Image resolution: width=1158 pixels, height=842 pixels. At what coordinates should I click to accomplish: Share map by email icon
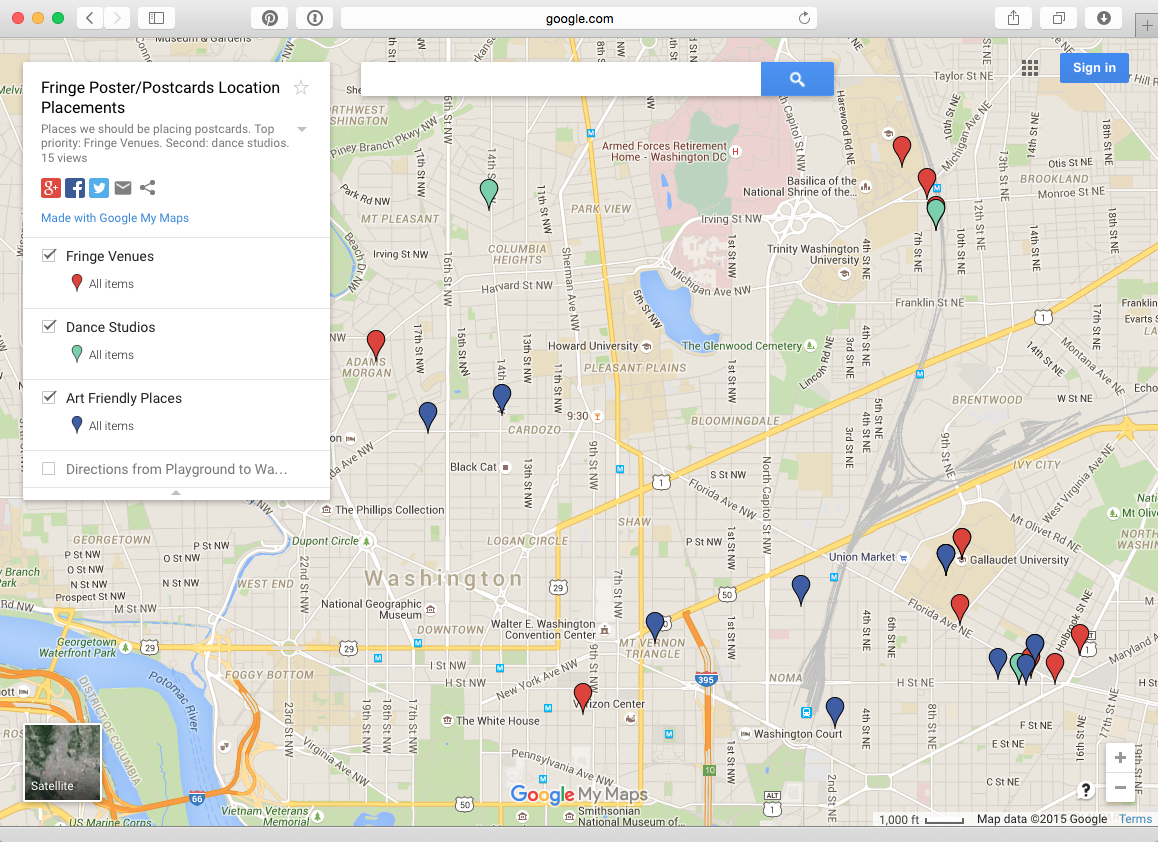click(123, 188)
